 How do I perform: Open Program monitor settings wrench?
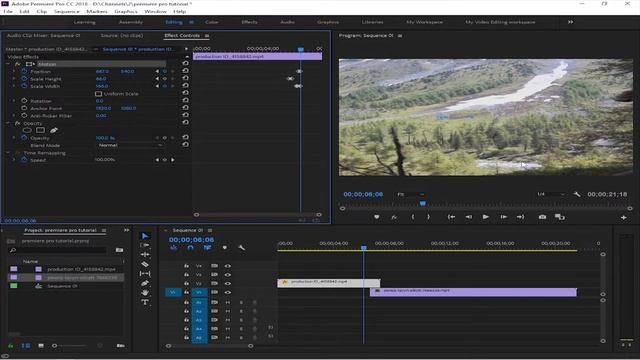pos(577,194)
